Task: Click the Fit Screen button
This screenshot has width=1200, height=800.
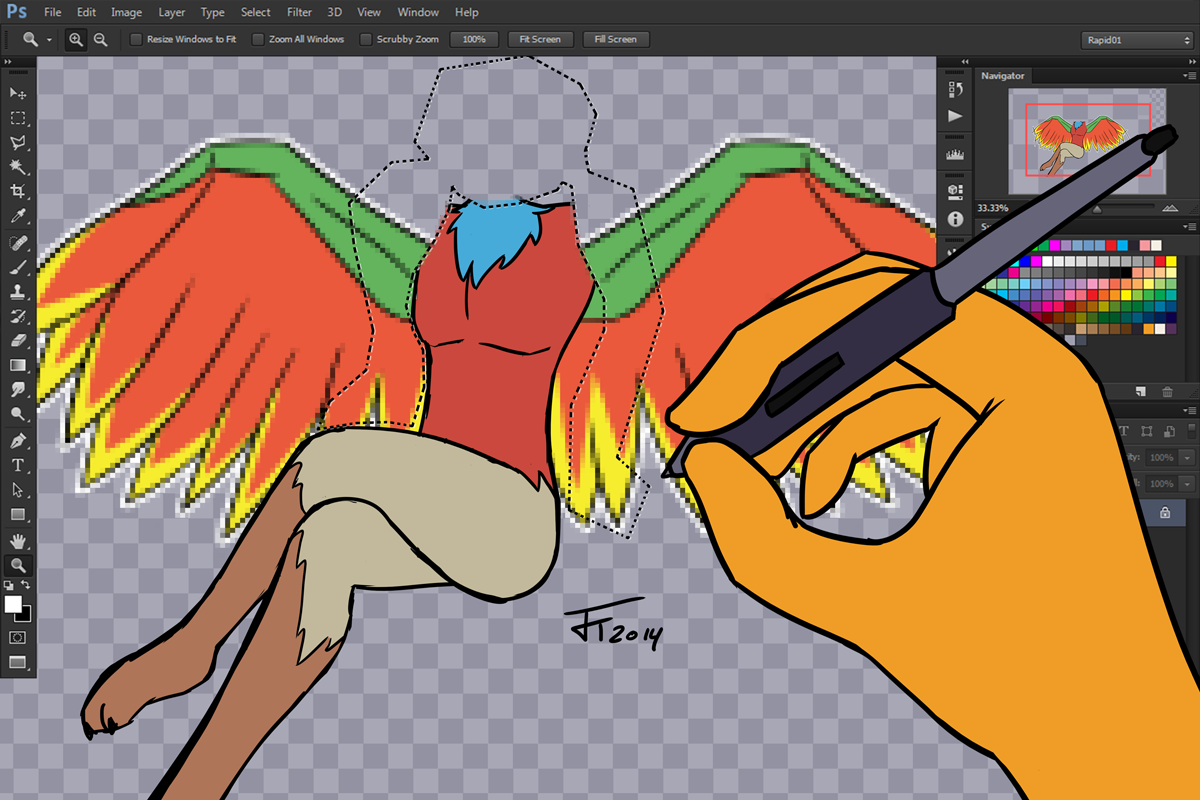Action: (540, 39)
